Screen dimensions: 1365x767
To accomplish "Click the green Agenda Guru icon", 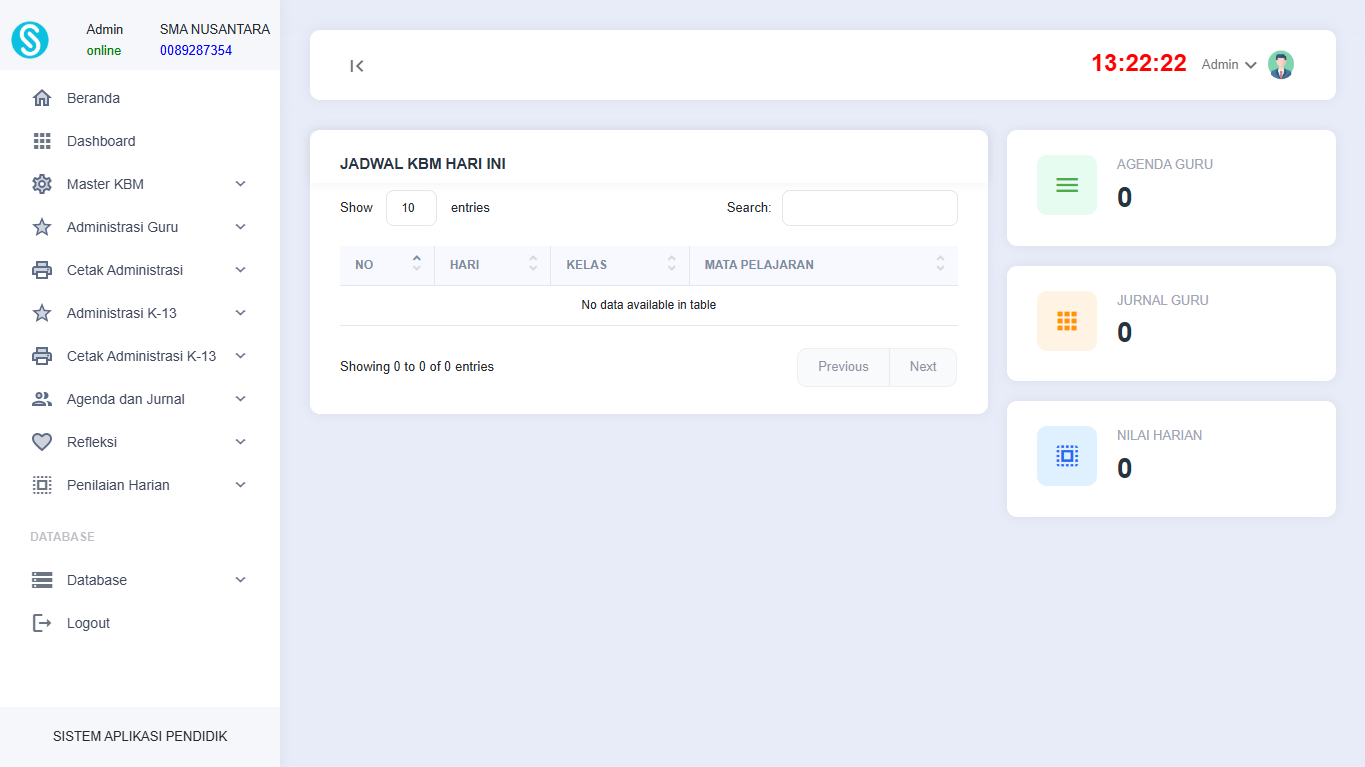I will click(x=1066, y=185).
